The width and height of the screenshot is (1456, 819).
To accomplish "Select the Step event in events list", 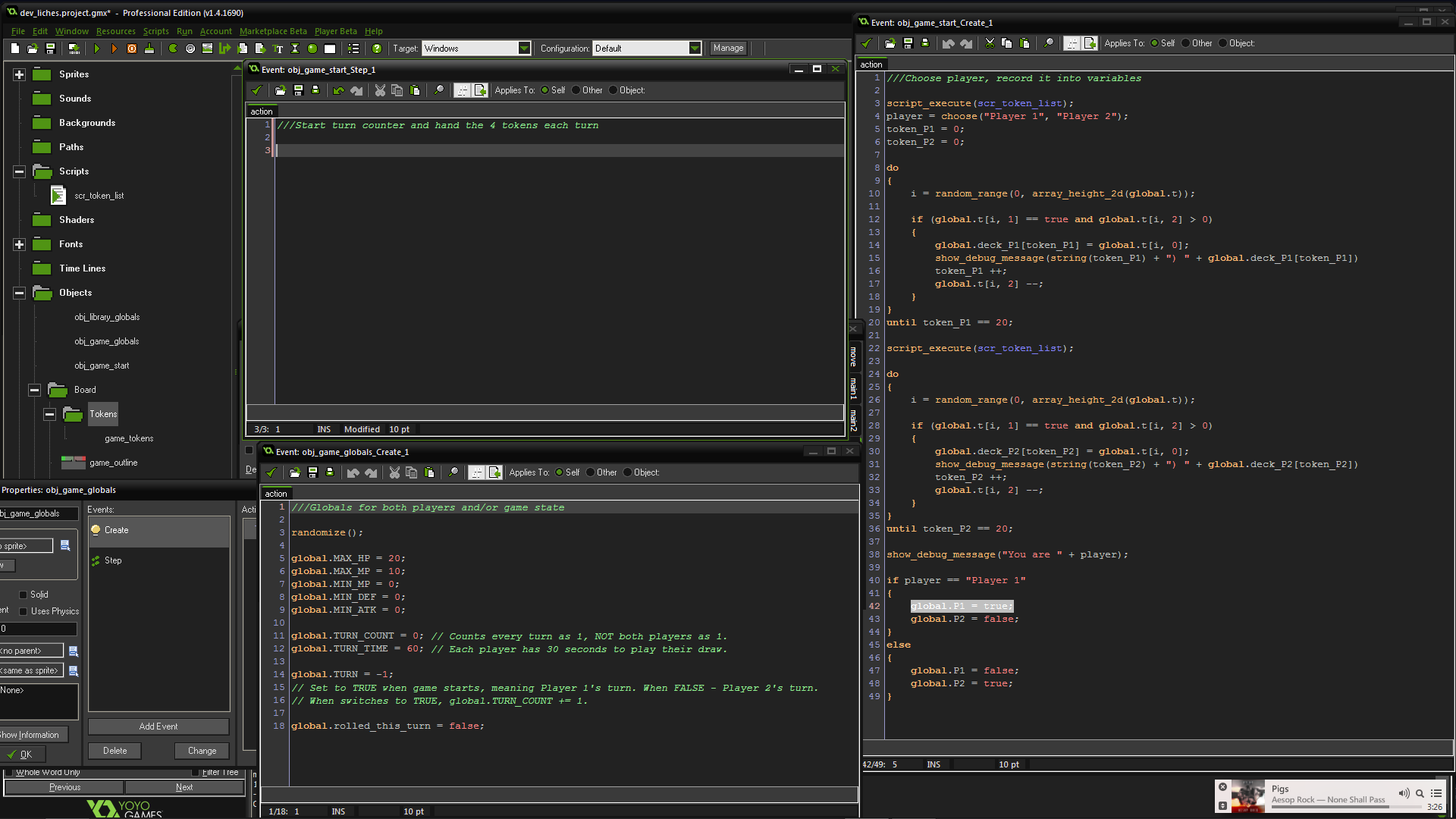I will click(x=113, y=560).
